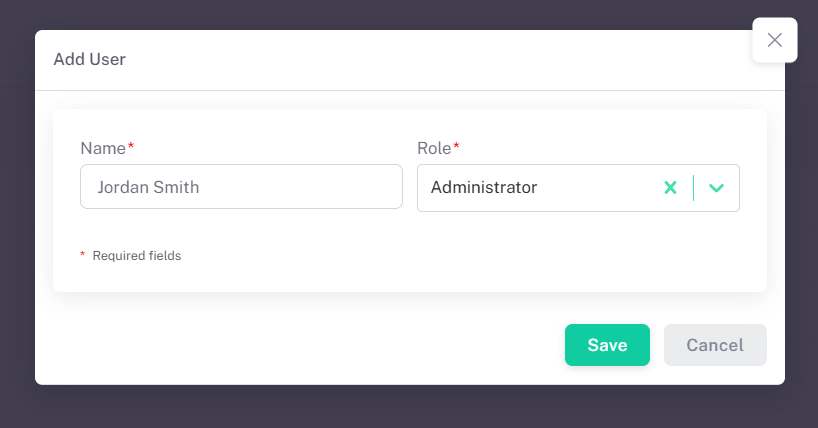Click the Role field label
Image resolution: width=818 pixels, height=428 pixels.
click(434, 148)
